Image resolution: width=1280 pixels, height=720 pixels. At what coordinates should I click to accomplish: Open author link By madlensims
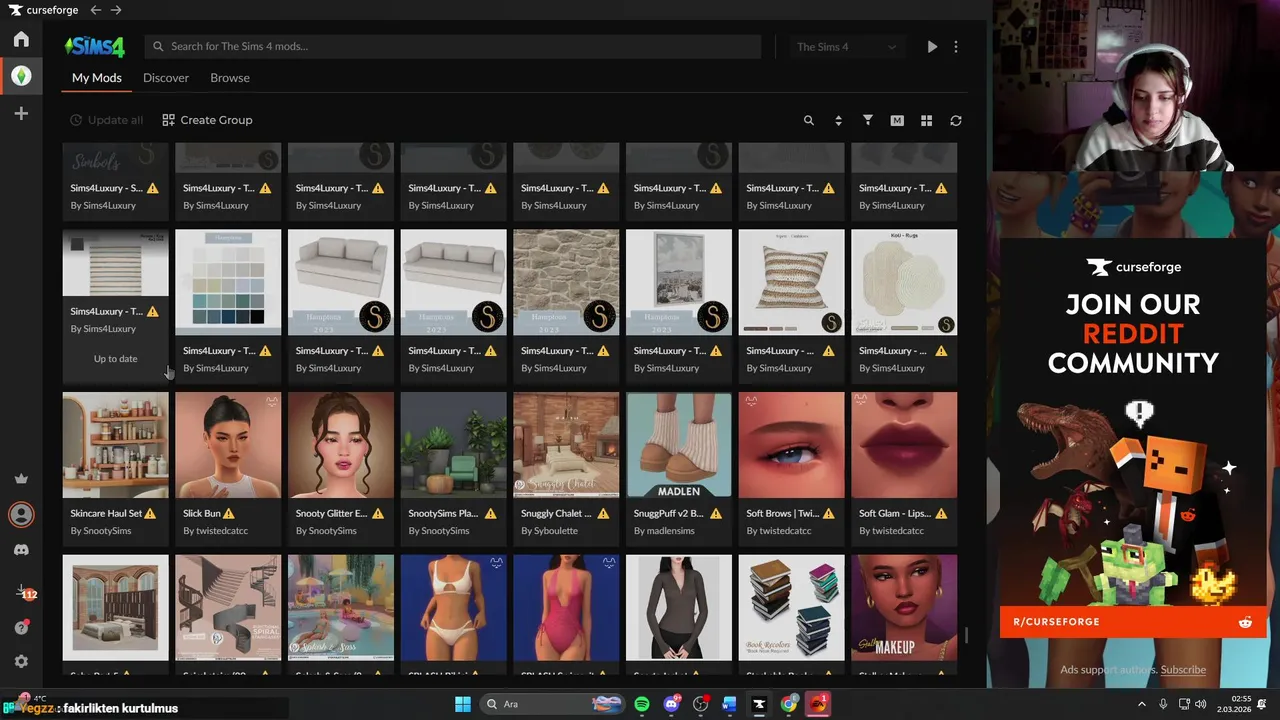(665, 531)
